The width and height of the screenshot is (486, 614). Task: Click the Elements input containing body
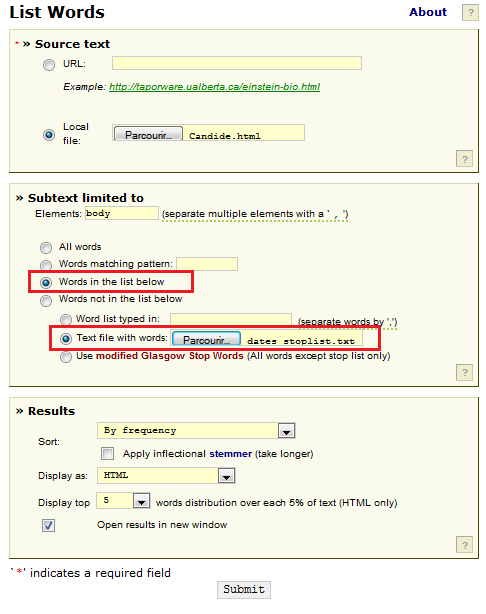[122, 213]
